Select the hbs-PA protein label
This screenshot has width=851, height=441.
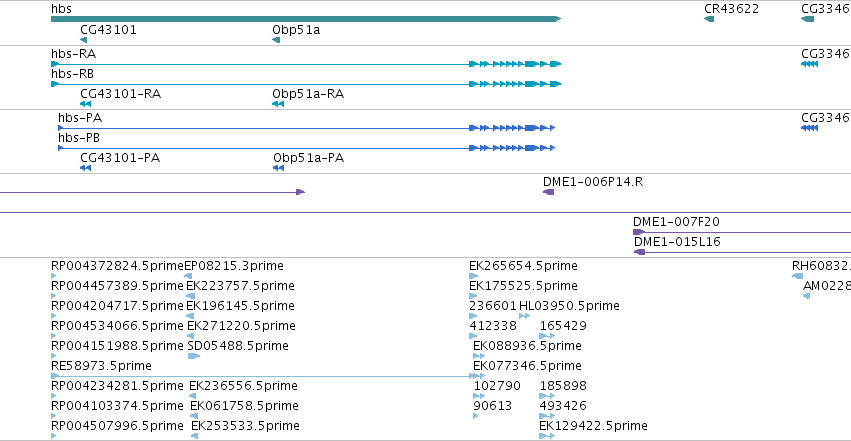coord(80,118)
